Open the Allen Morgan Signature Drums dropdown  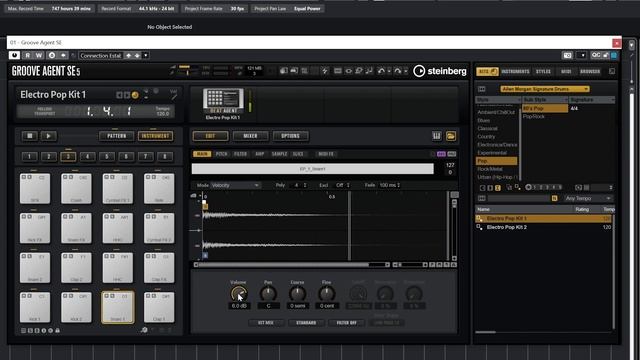(545, 89)
